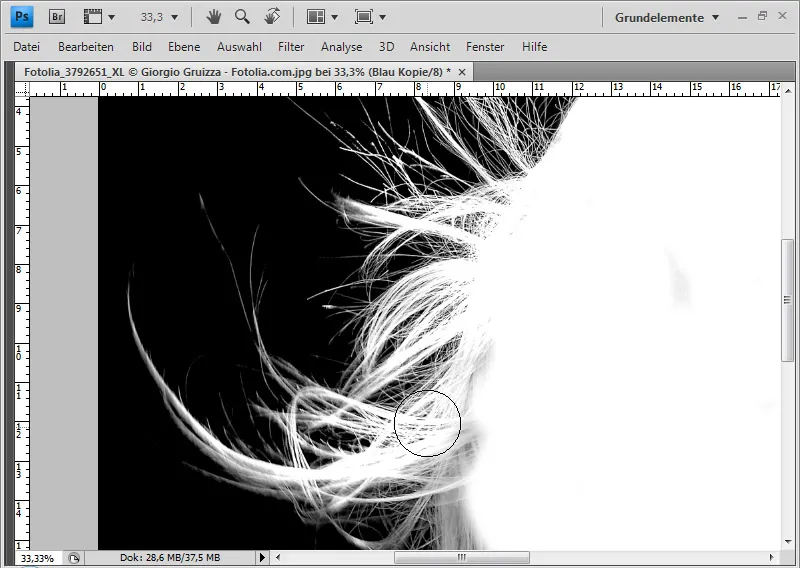Open the Analyse menu
Image resolution: width=800 pixels, height=568 pixels.
coord(341,47)
